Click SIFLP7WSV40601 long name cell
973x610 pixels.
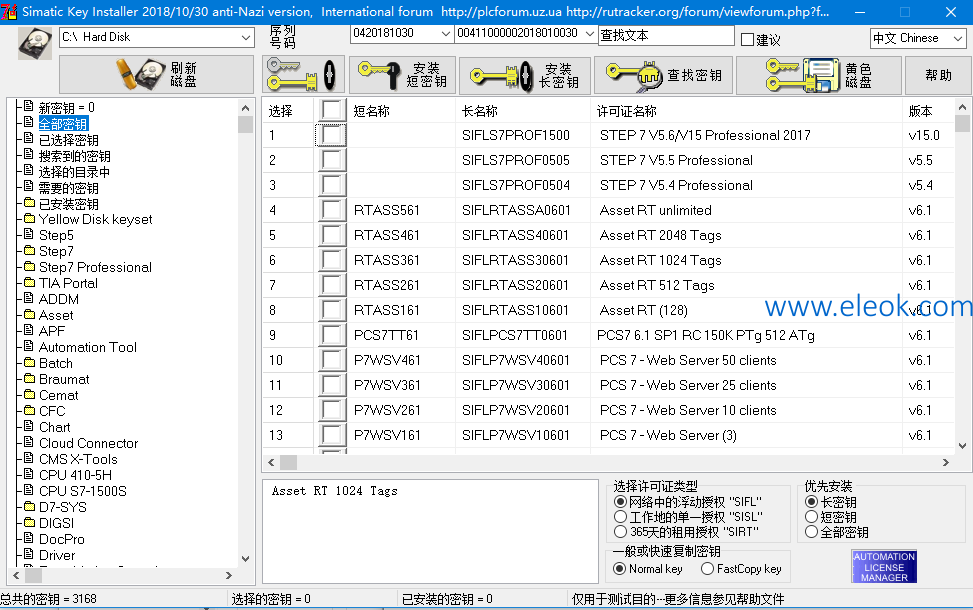(516, 360)
